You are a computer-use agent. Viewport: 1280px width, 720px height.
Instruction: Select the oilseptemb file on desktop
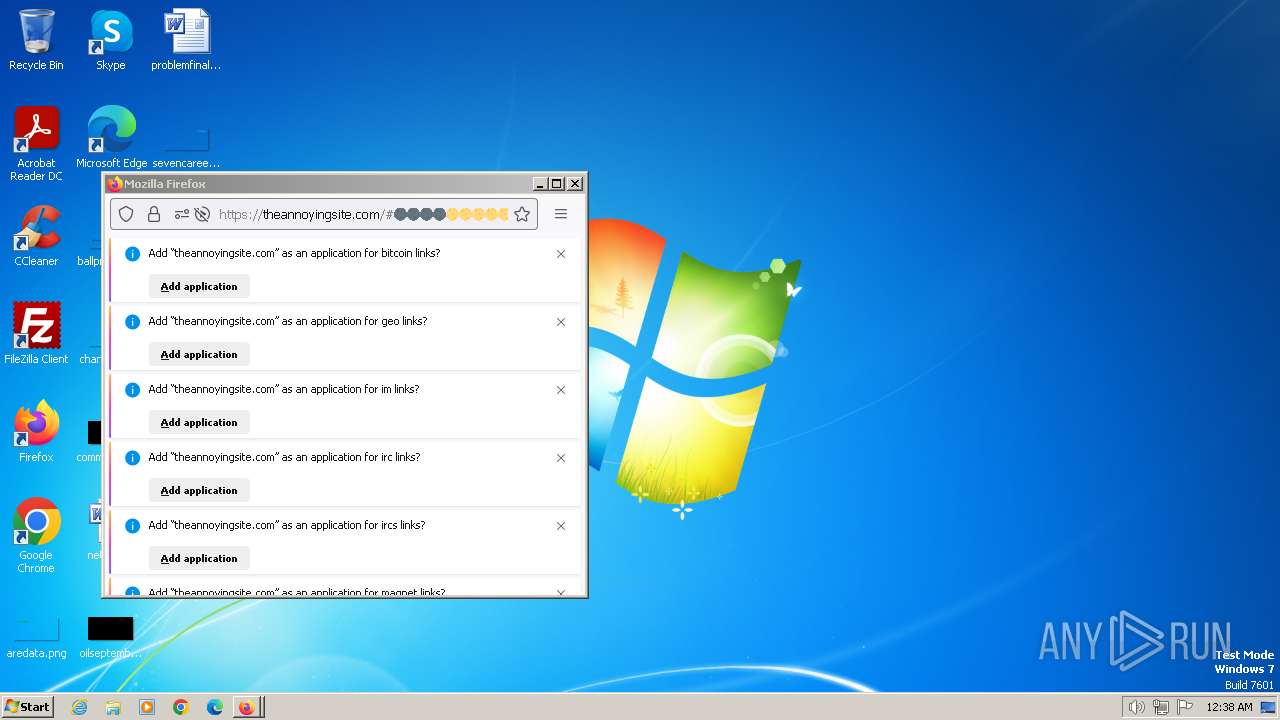(110, 637)
